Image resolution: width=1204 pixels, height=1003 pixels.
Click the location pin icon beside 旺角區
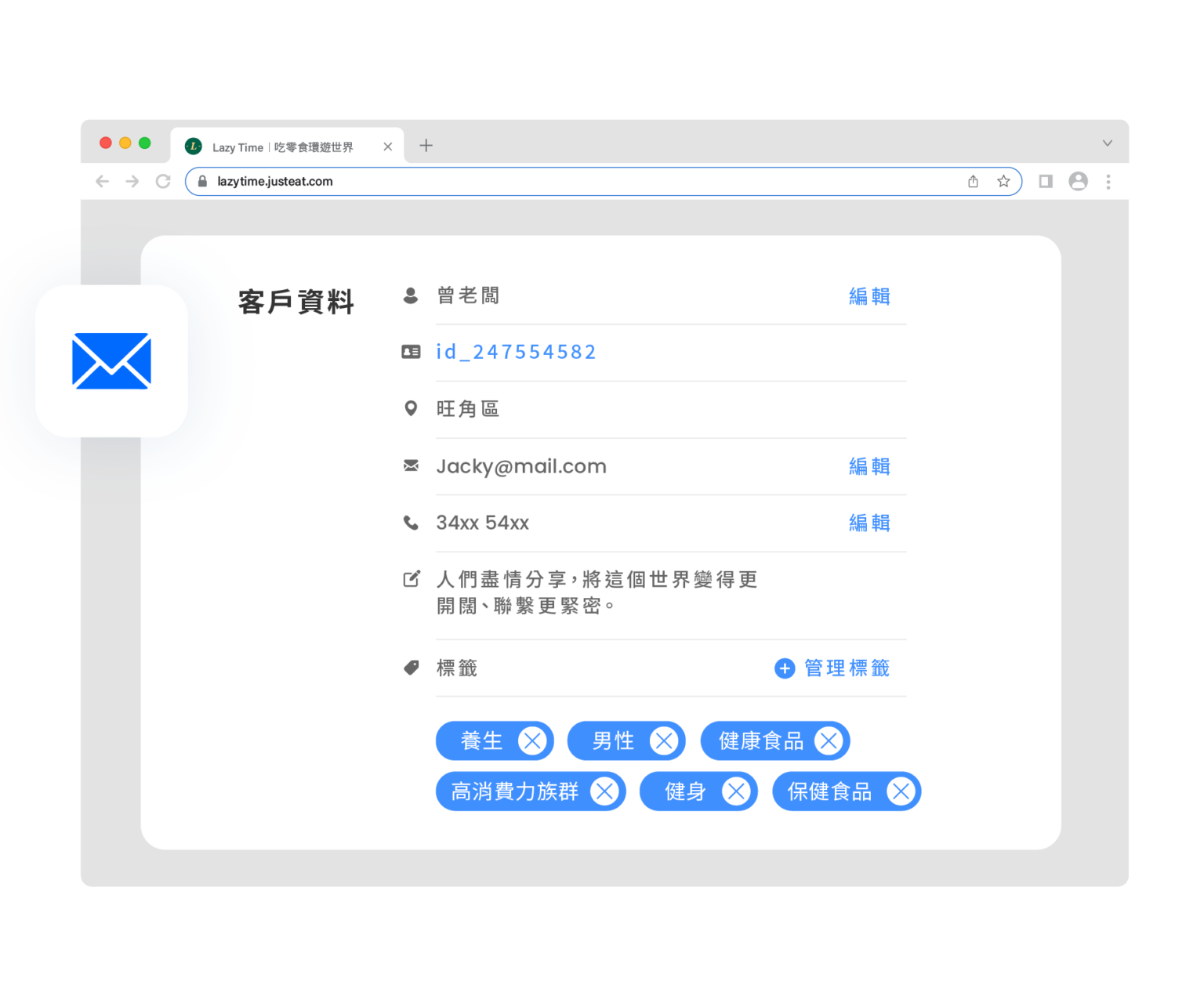tap(411, 408)
